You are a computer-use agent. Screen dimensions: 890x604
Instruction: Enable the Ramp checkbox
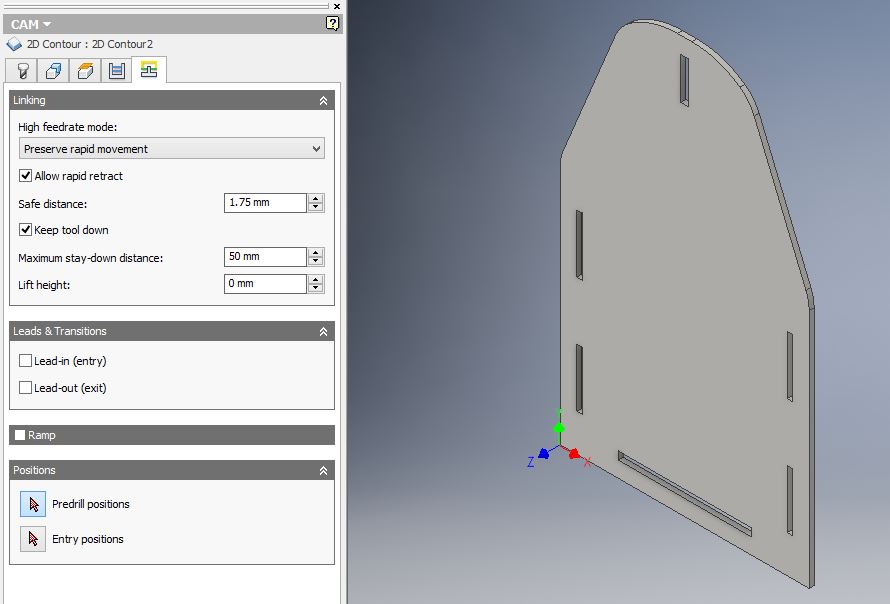20,435
